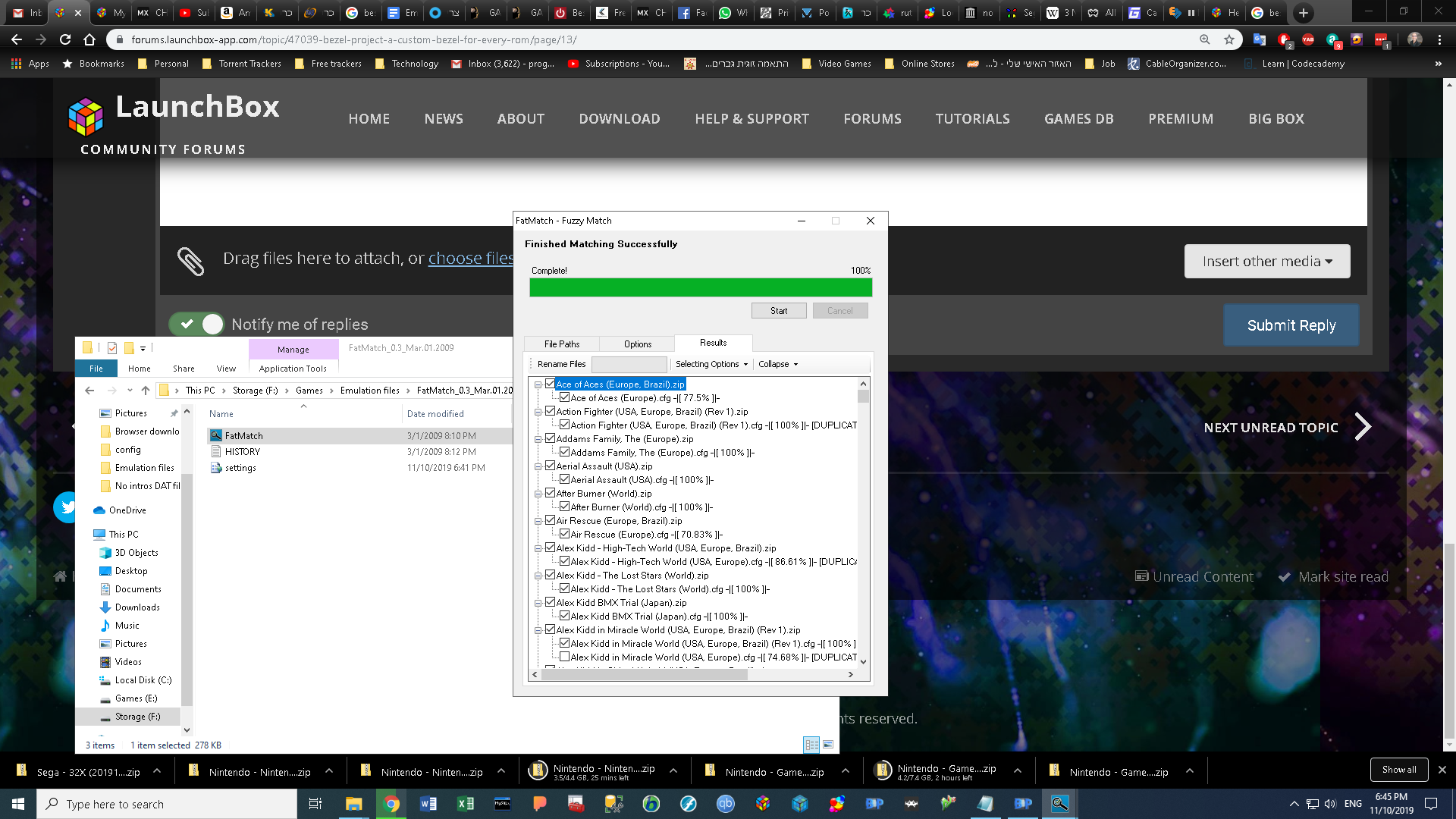This screenshot has height=819, width=1456.
Task: Open the Collapse dropdown menu
Action: (778, 364)
